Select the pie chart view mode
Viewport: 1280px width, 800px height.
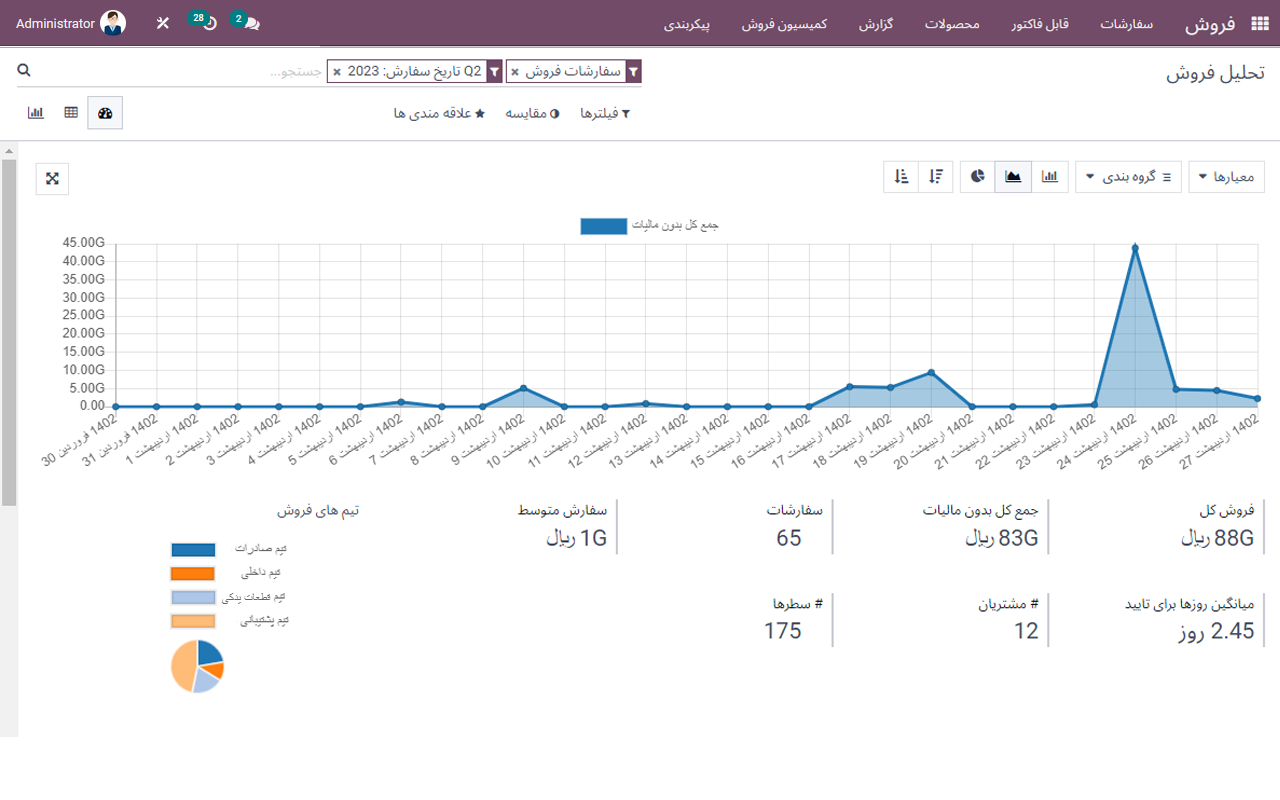977,176
